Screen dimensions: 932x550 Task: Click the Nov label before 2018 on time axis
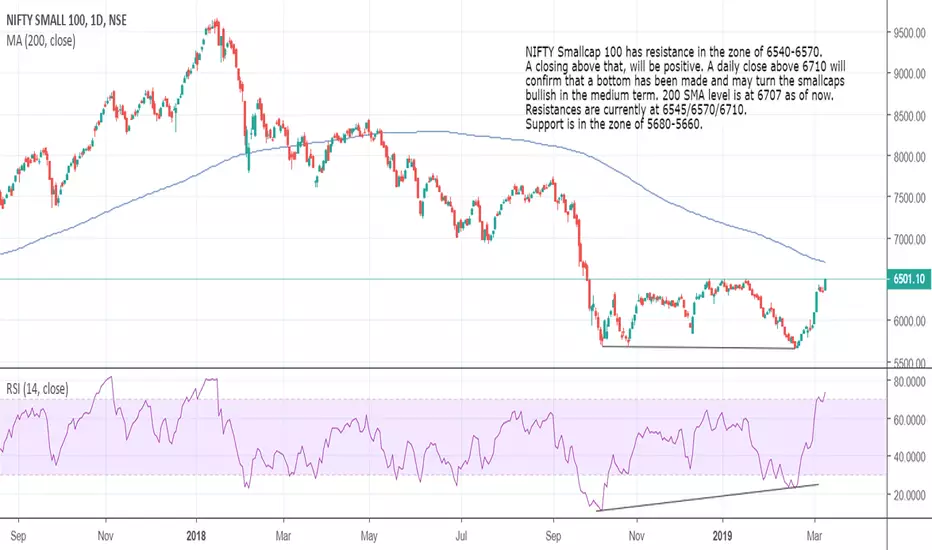(x=105, y=536)
